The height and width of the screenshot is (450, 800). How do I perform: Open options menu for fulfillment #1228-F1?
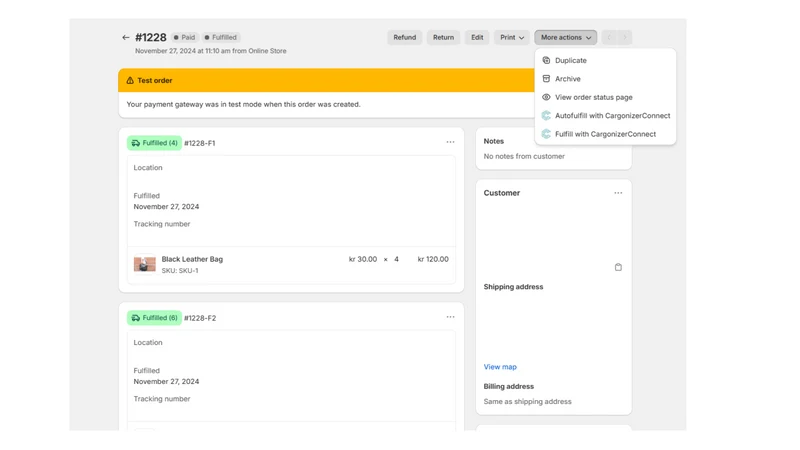click(x=450, y=142)
